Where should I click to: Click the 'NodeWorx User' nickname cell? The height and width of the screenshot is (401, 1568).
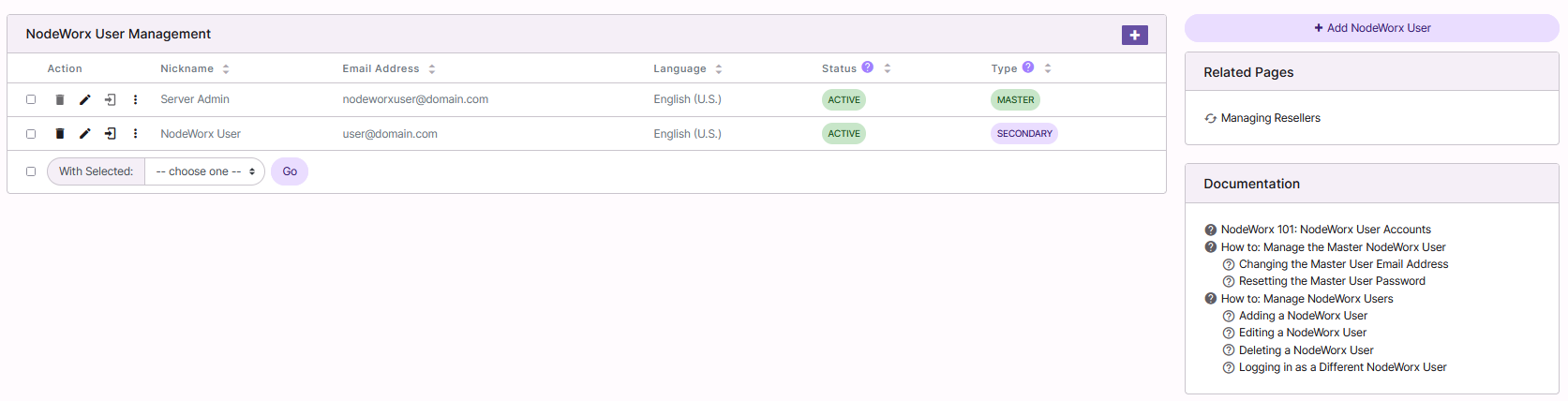tap(201, 134)
